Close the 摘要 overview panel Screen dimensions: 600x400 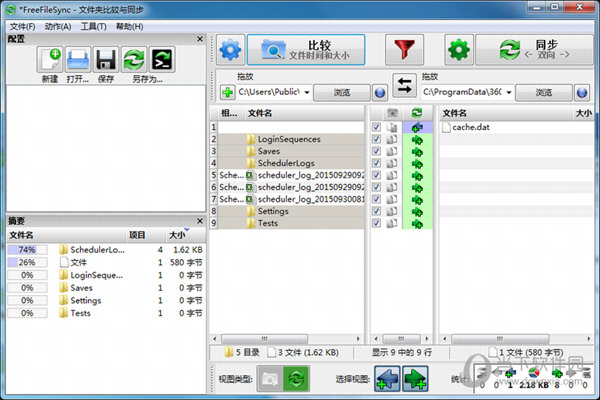(200, 221)
